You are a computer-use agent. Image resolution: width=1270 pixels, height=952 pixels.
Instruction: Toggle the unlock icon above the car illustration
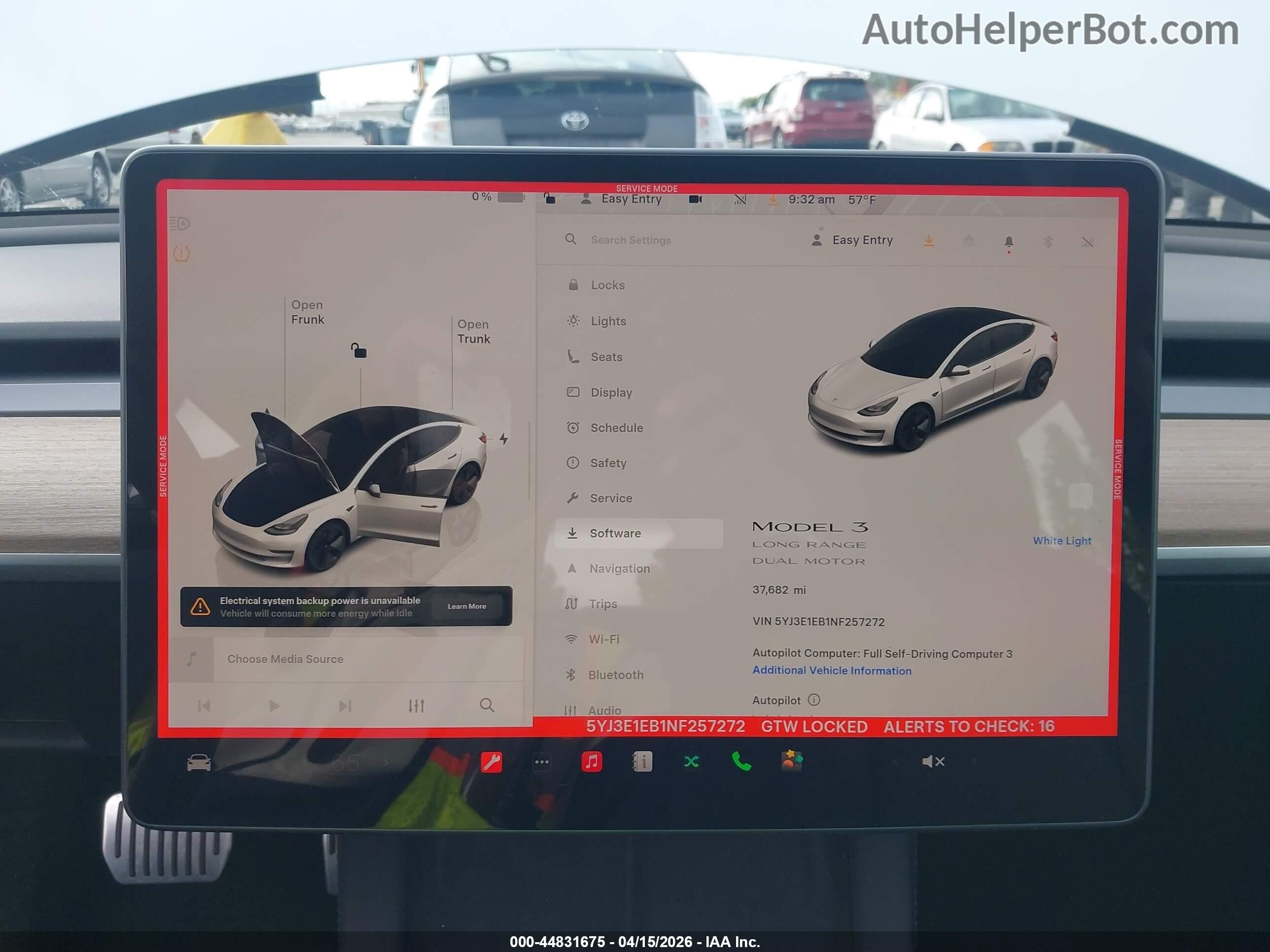(x=359, y=350)
